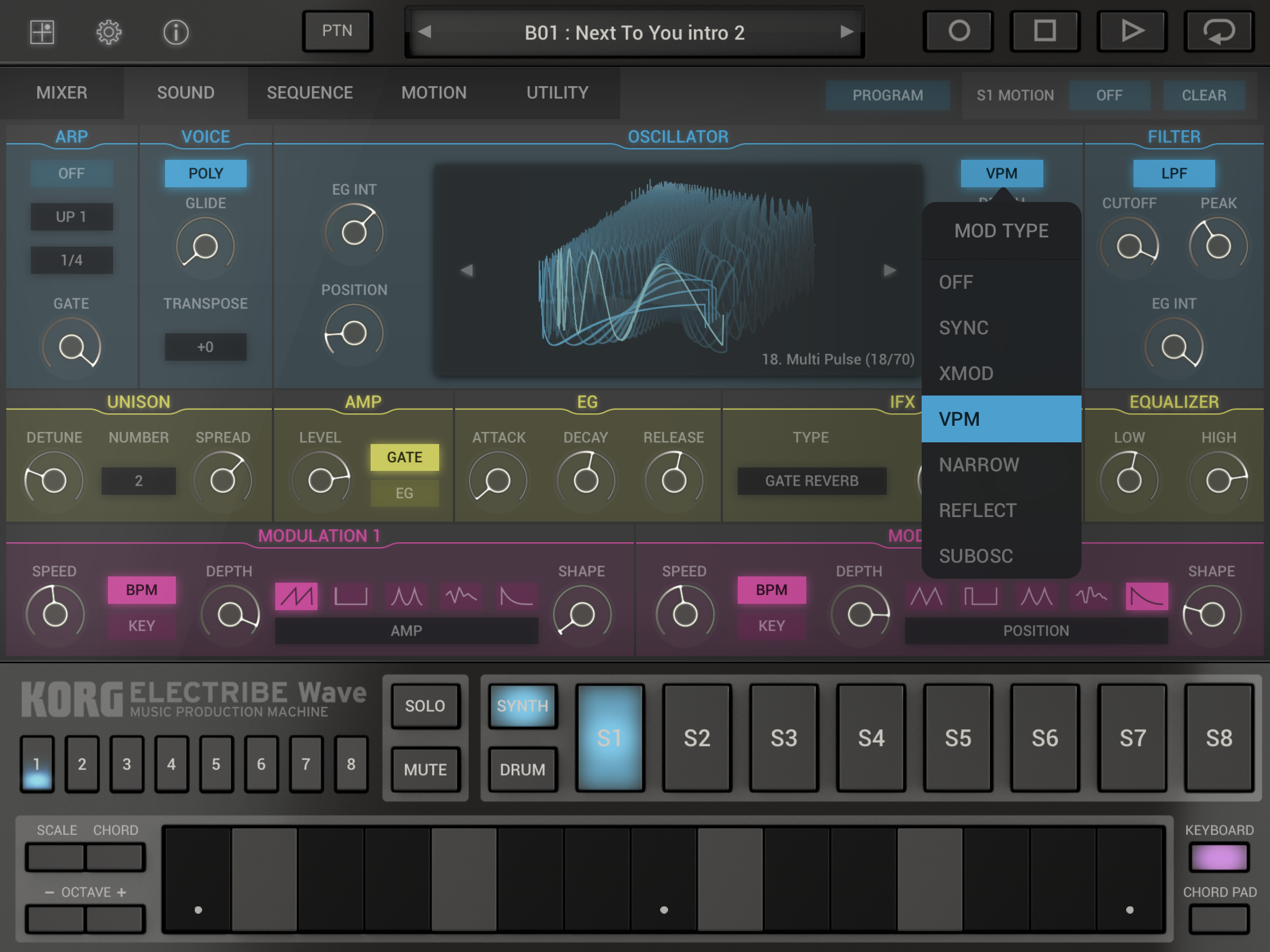This screenshot has width=1270, height=952.
Task: Select first triangle shape in Modulation 2
Action: tap(926, 596)
